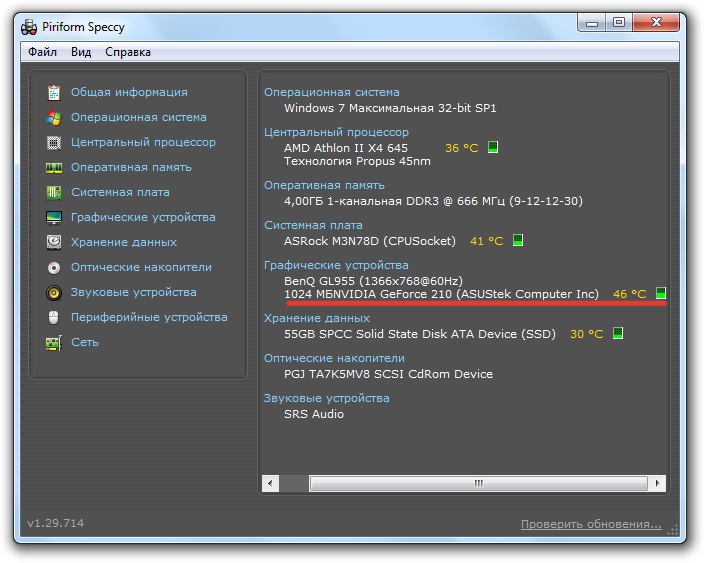This screenshot has width=705, height=563.
Task: Open the Оптические накопители disc icon
Action: 54,268
